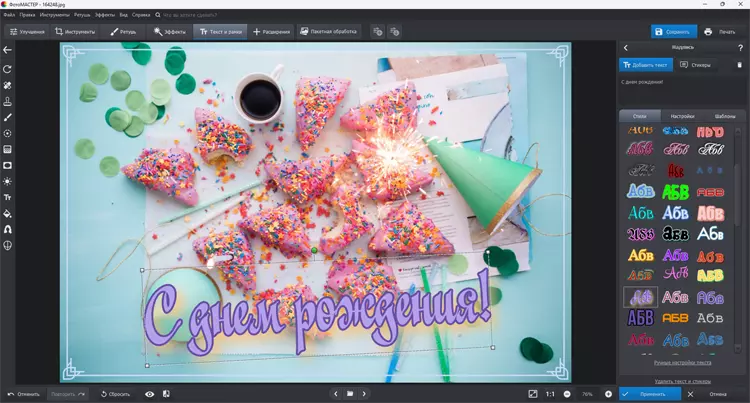
Task: Click Повторить redo button
Action: coord(68,394)
